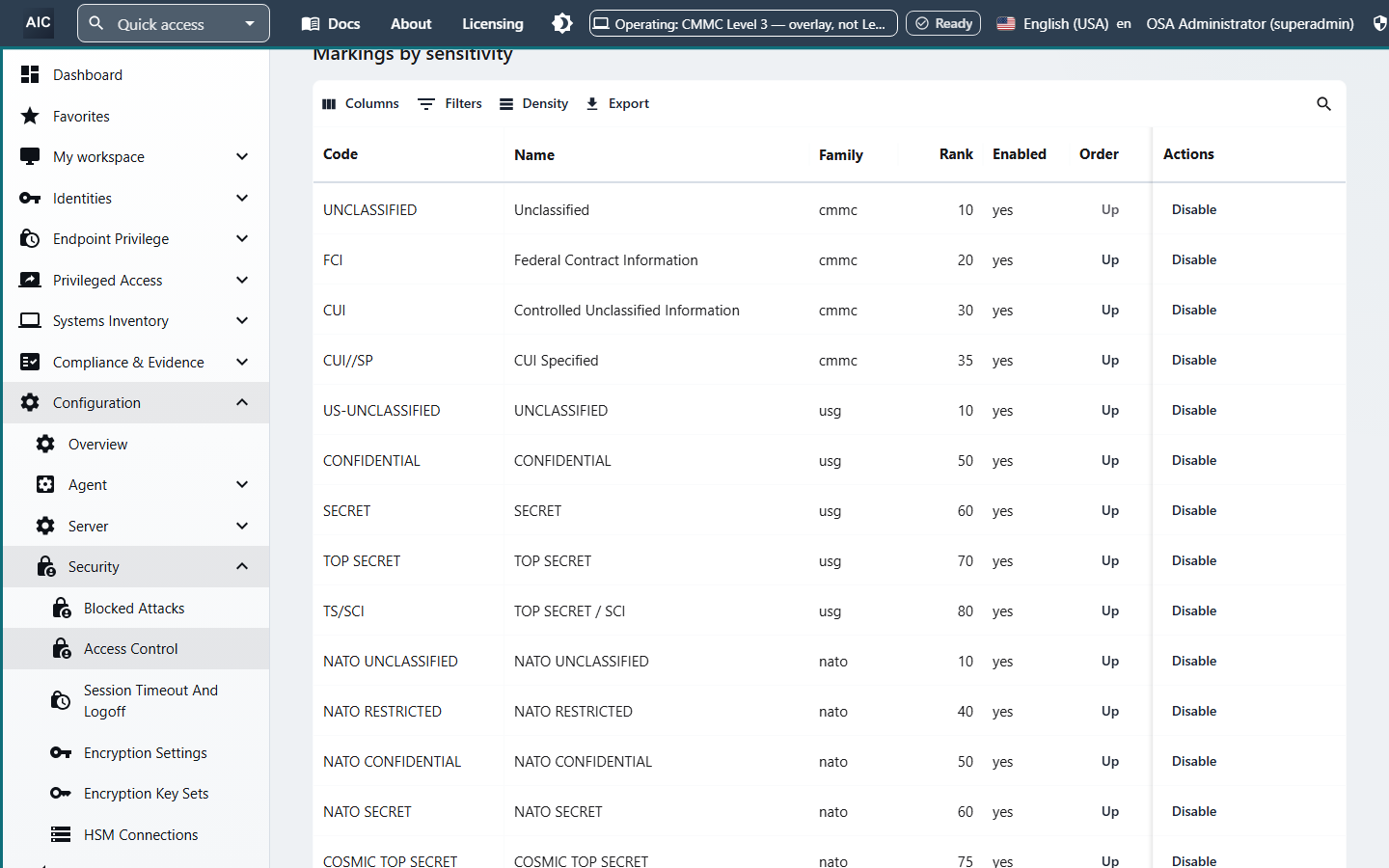This screenshot has height=868, width=1389.
Task: Click the Overview gear icon
Action: pyautogui.click(x=45, y=444)
